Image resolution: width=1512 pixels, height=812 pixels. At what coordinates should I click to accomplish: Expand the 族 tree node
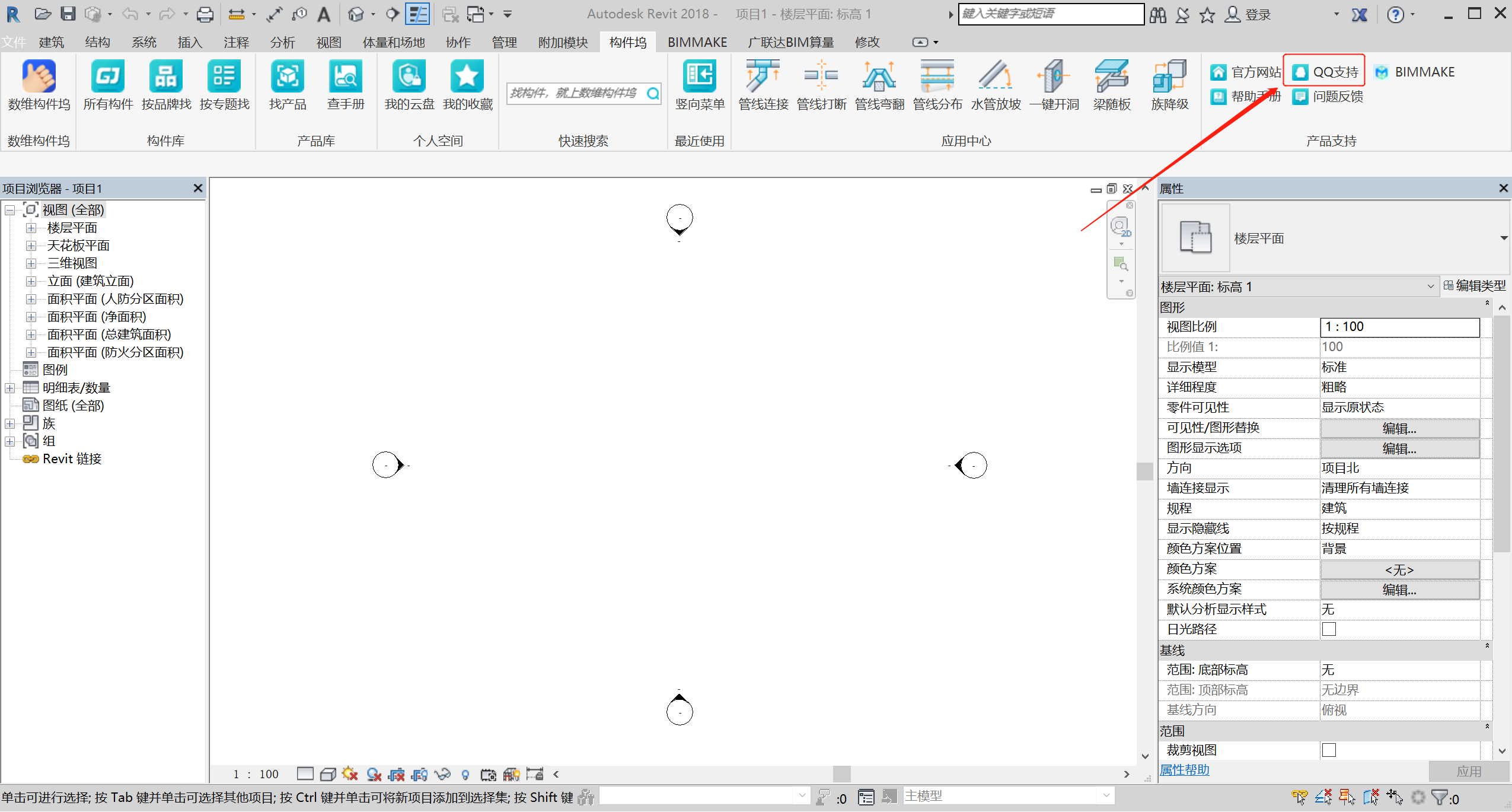click(x=10, y=424)
